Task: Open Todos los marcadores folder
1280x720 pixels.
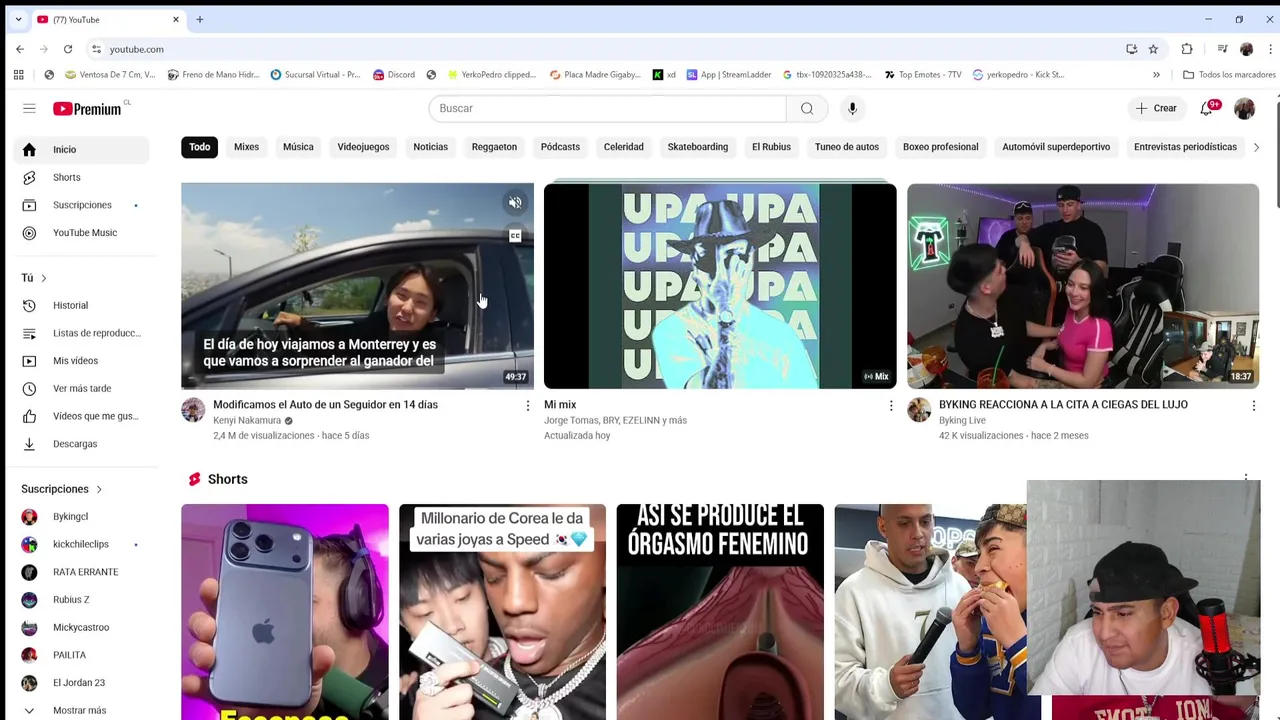Action: [x=1229, y=74]
